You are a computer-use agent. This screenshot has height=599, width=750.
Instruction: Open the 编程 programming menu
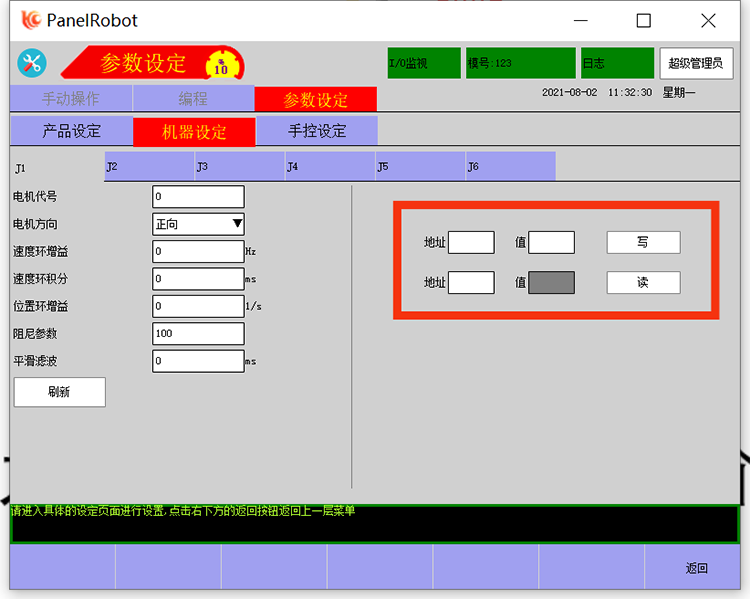[x=193, y=99]
